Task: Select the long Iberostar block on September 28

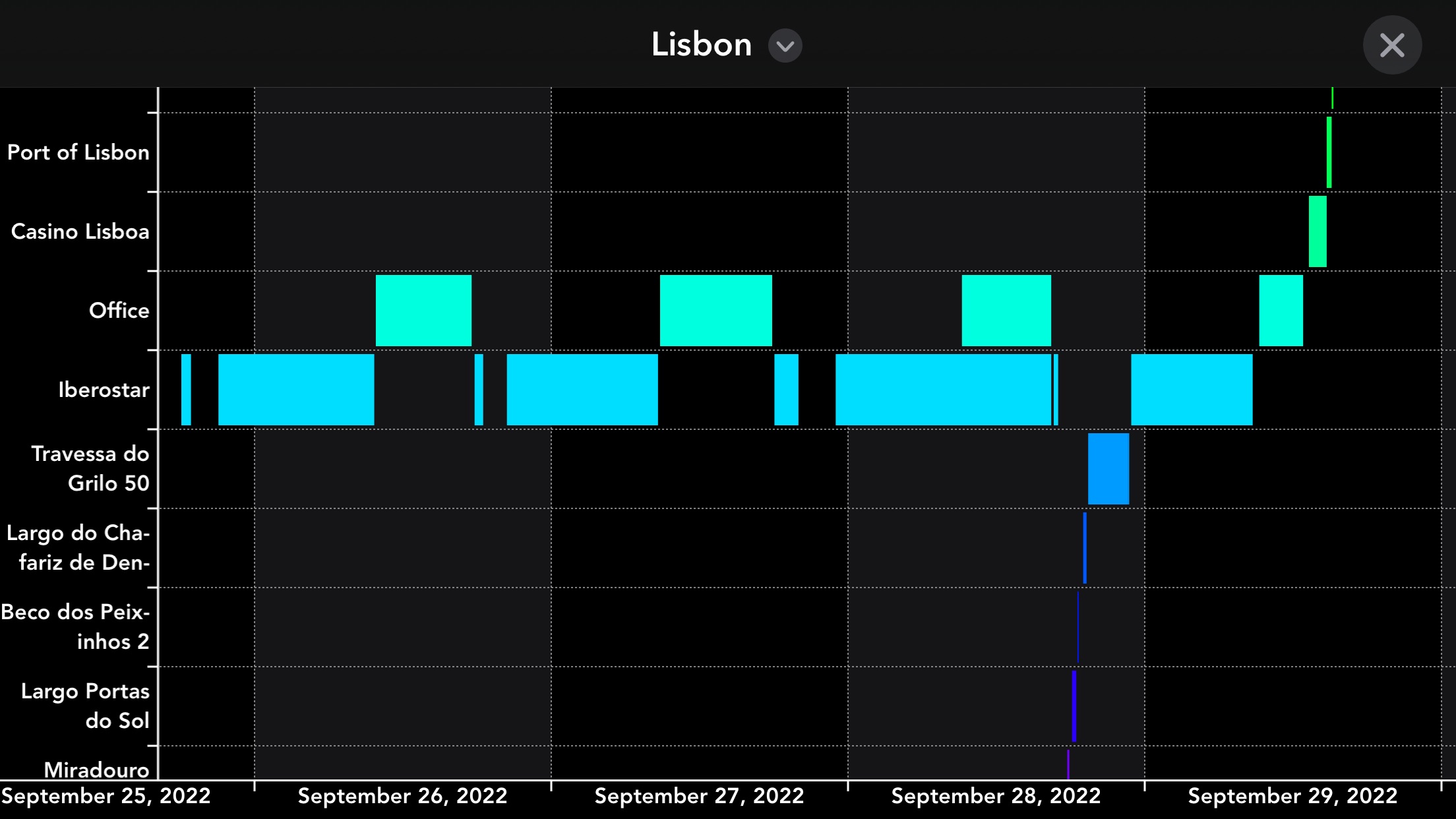Action: pyautogui.click(x=943, y=390)
